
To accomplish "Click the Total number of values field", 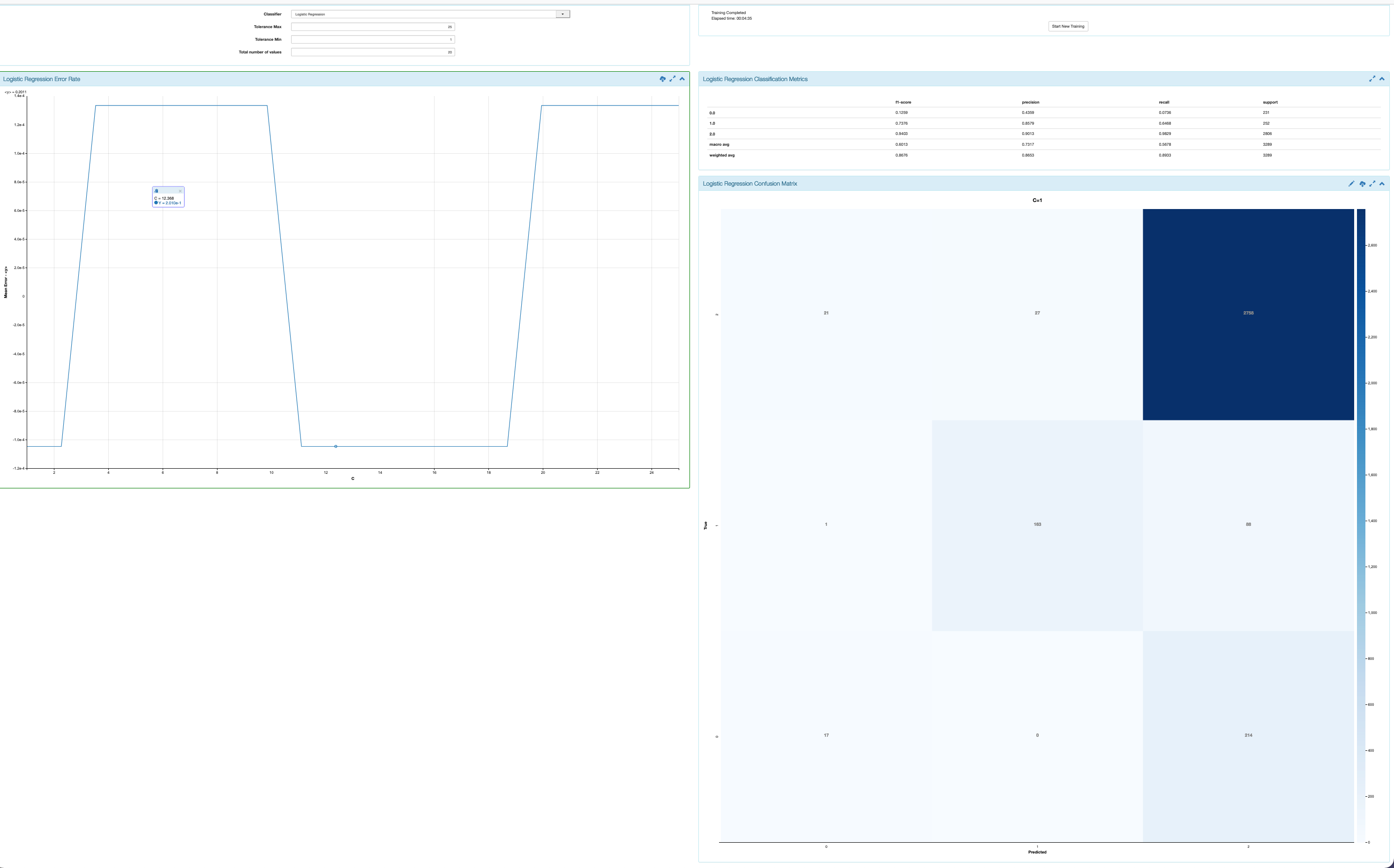I will tap(373, 52).
